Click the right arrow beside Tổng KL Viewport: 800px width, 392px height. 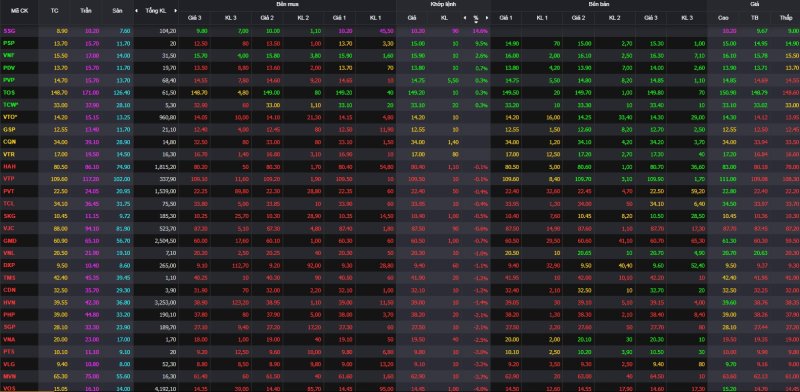tap(176, 11)
